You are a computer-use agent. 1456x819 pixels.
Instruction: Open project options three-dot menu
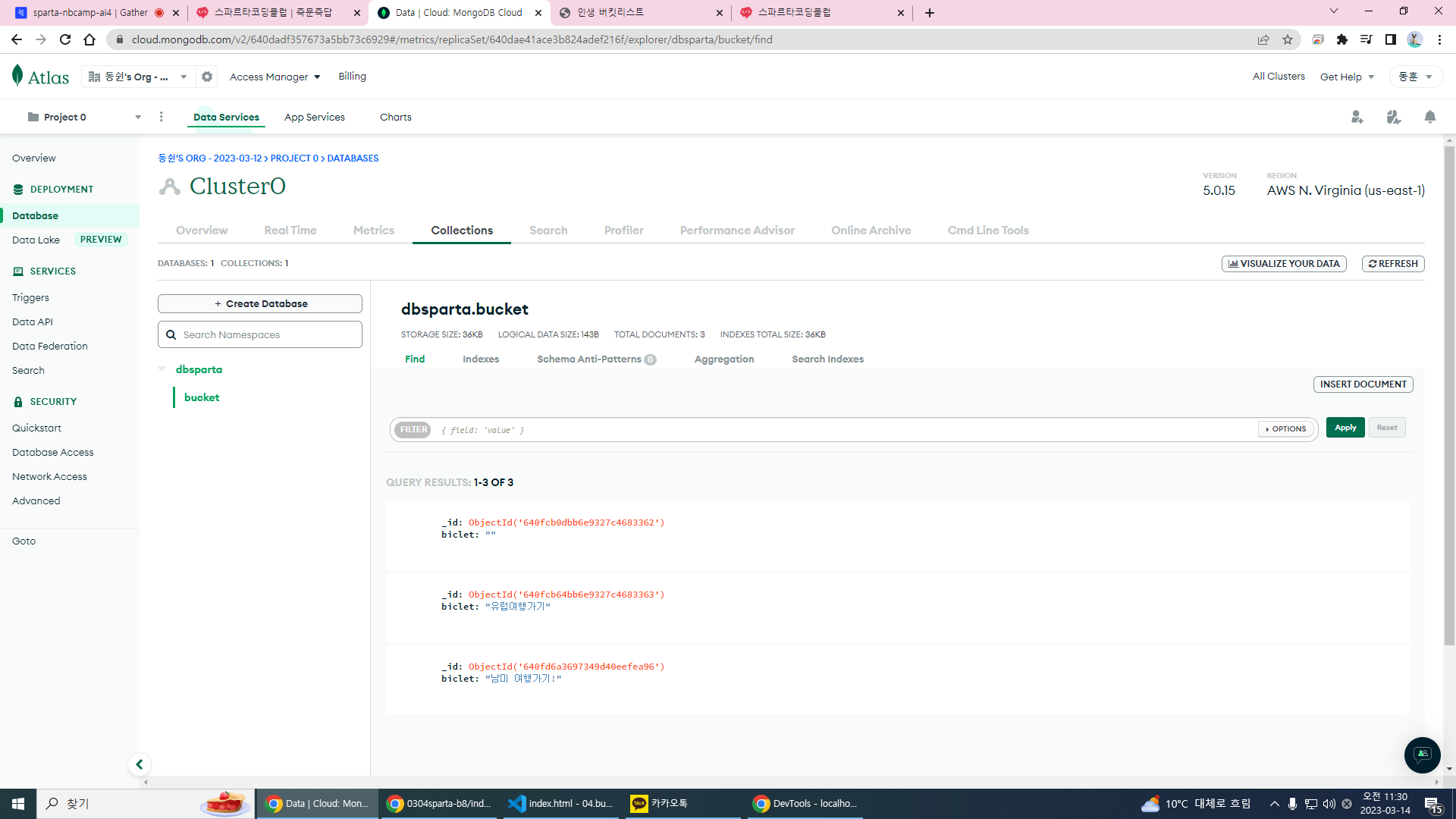point(161,117)
